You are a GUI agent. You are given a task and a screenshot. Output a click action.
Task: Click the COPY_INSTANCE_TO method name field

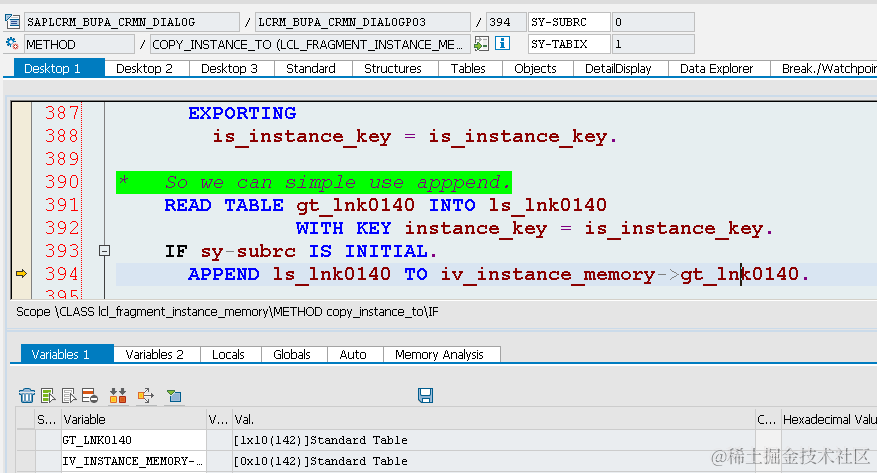(310, 44)
